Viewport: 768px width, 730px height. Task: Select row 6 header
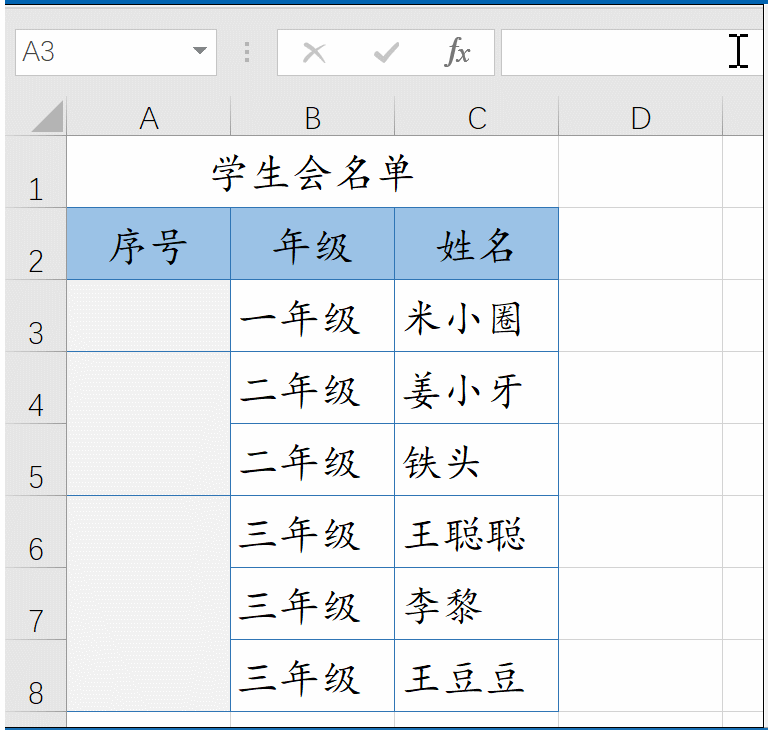(x=36, y=532)
